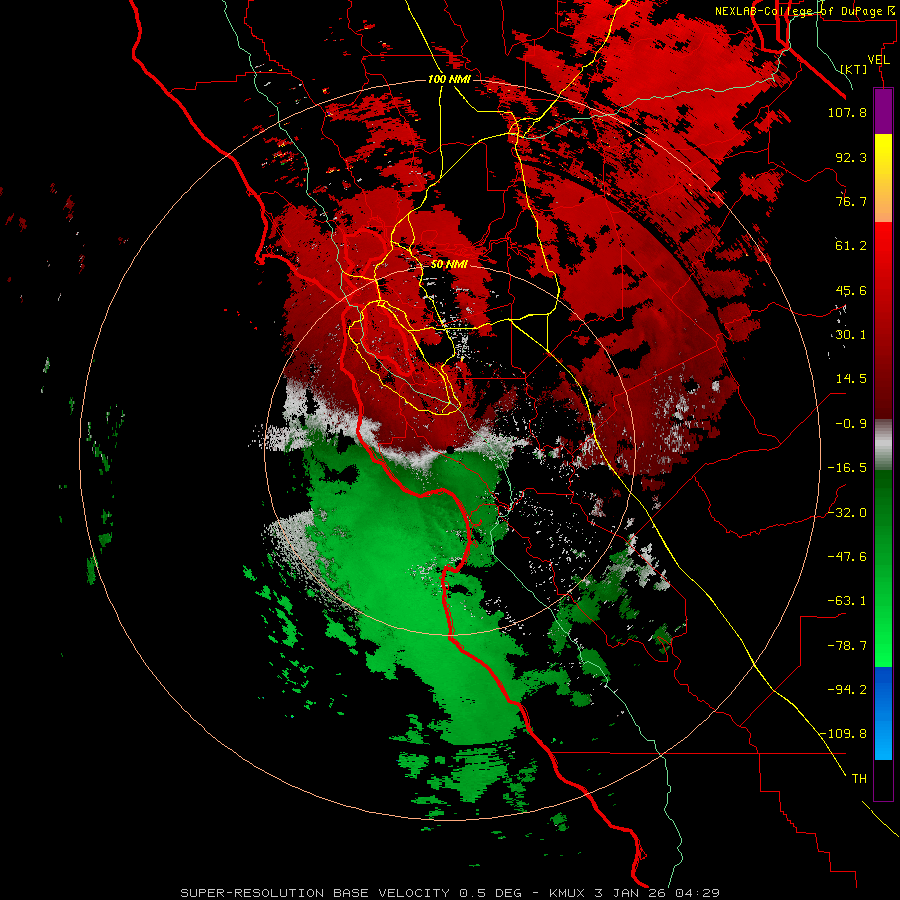
Task: Click the 45.6 velocity scale value
Action: 851,290
